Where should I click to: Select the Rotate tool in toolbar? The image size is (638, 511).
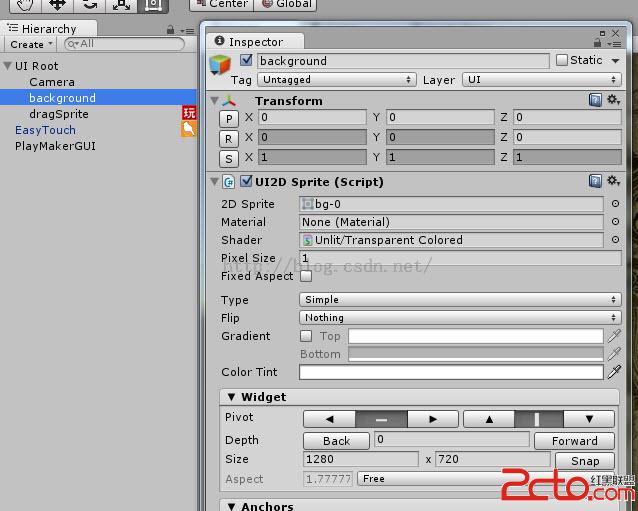point(90,5)
